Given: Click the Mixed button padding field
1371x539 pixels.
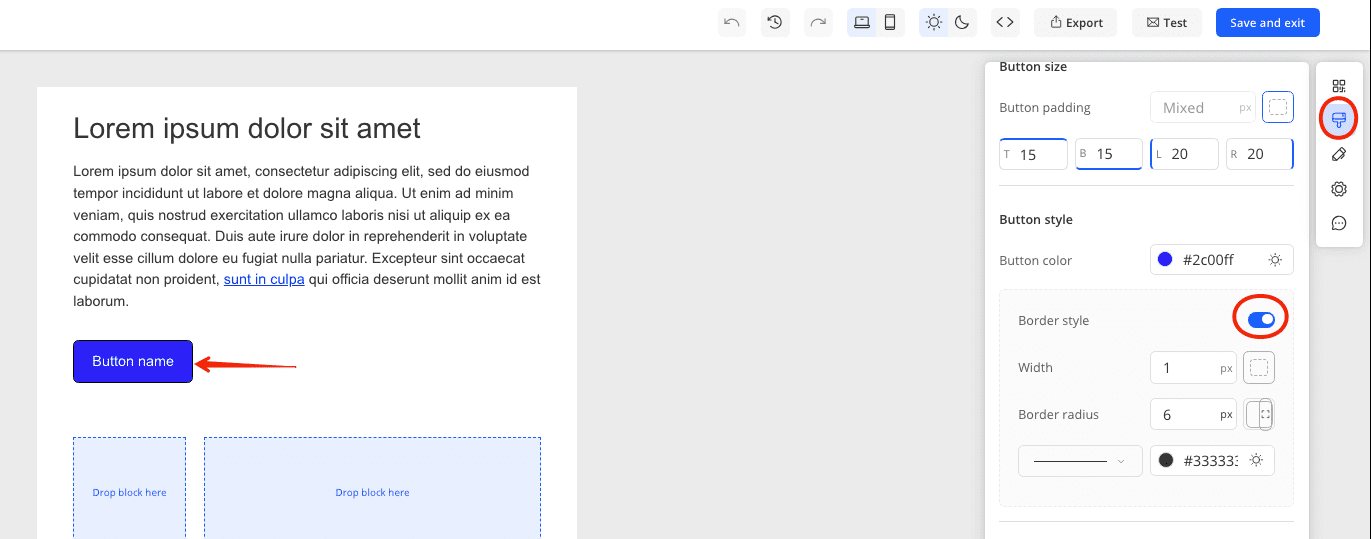Looking at the screenshot, I should pos(1203,107).
